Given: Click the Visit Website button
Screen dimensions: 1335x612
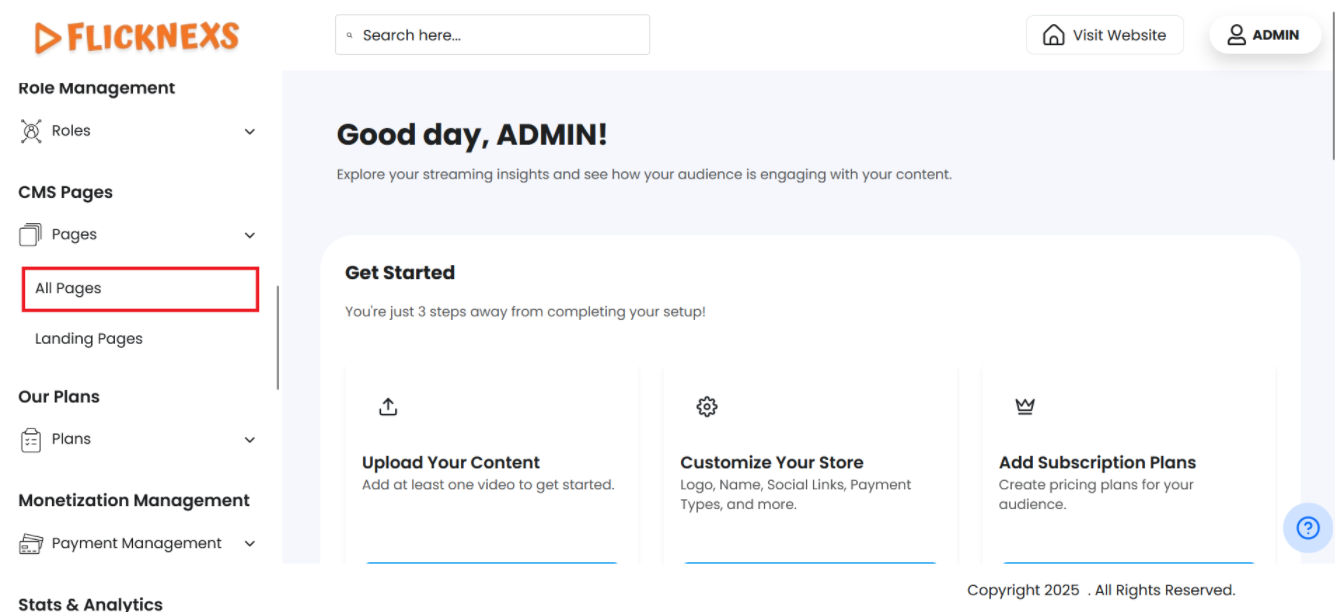Looking at the screenshot, I should coord(1104,35).
